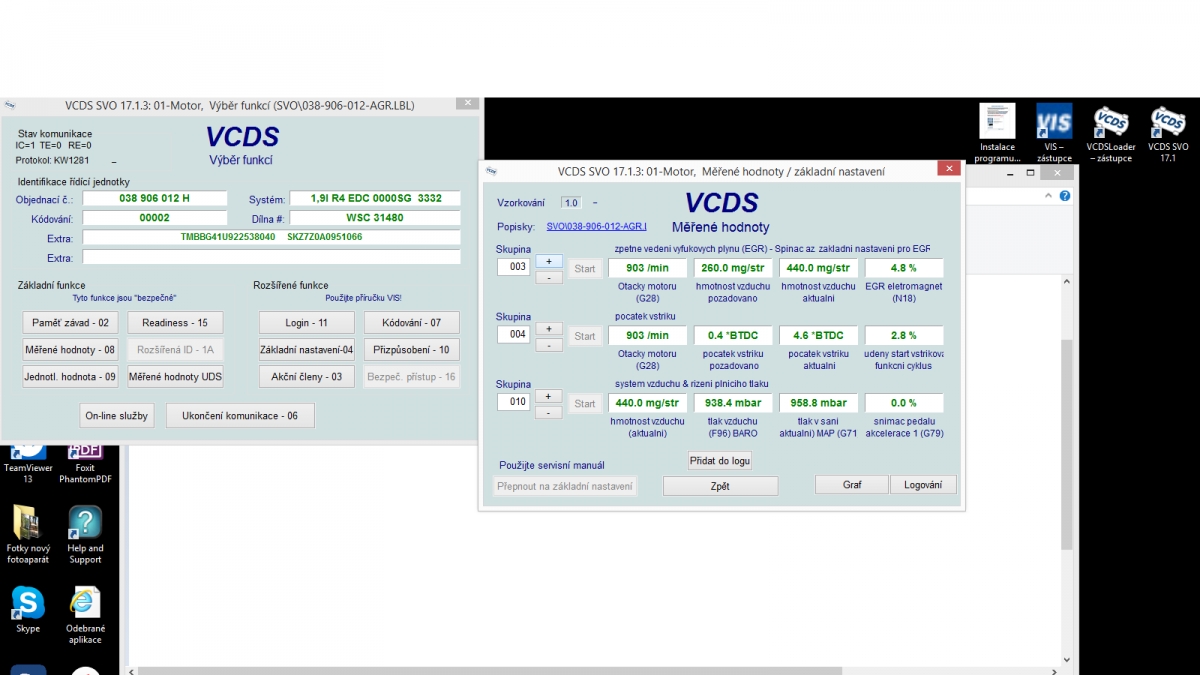Increase group 003 with plus button

pyautogui.click(x=548, y=261)
